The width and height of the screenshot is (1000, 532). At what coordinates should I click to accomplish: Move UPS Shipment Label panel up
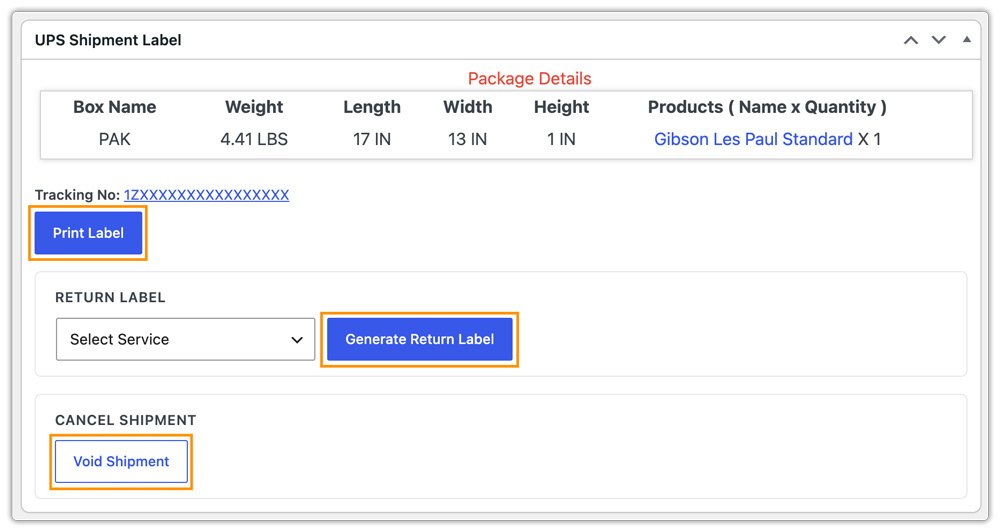pos(911,40)
